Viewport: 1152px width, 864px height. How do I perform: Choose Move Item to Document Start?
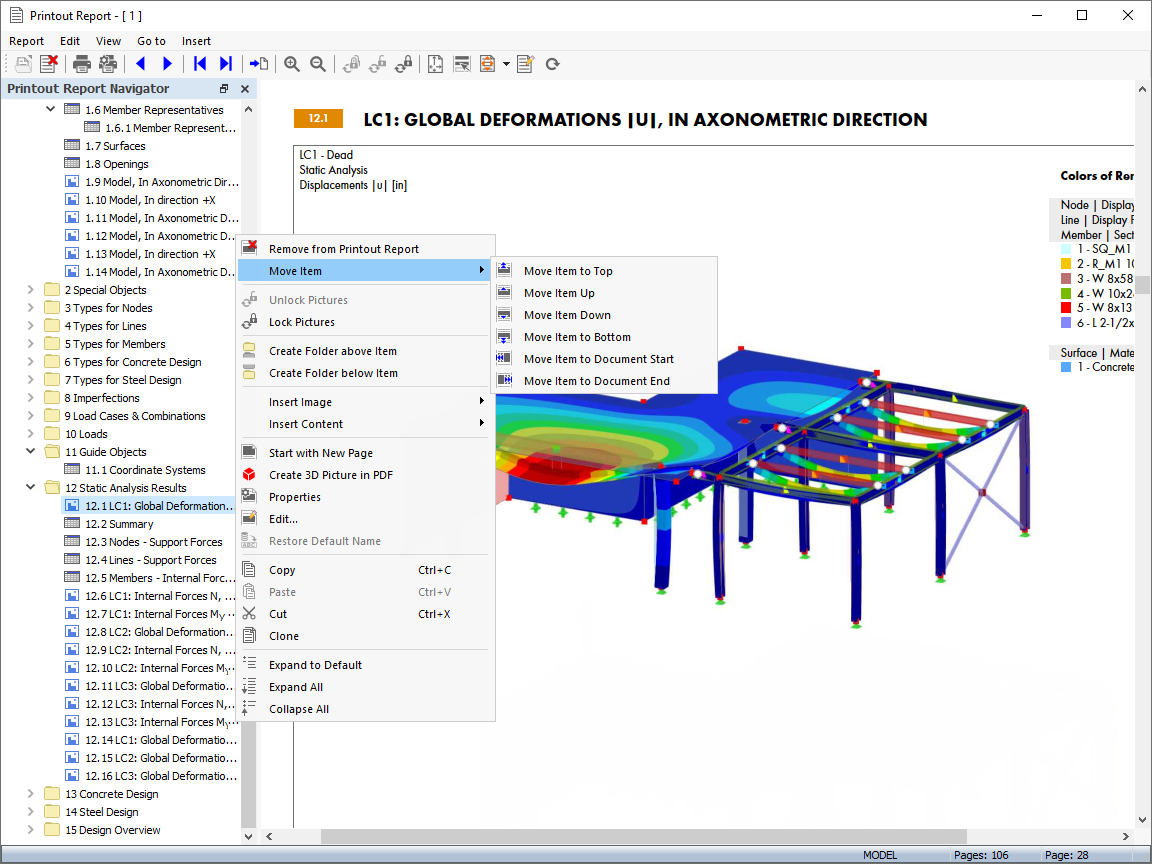tap(604, 359)
